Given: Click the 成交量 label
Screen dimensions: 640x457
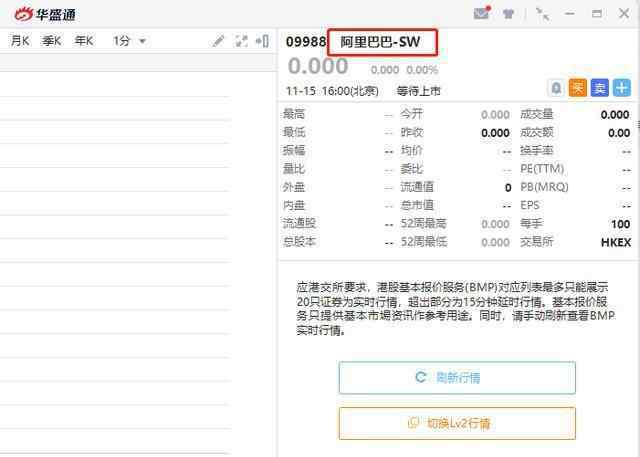Looking at the screenshot, I should 537,114.
